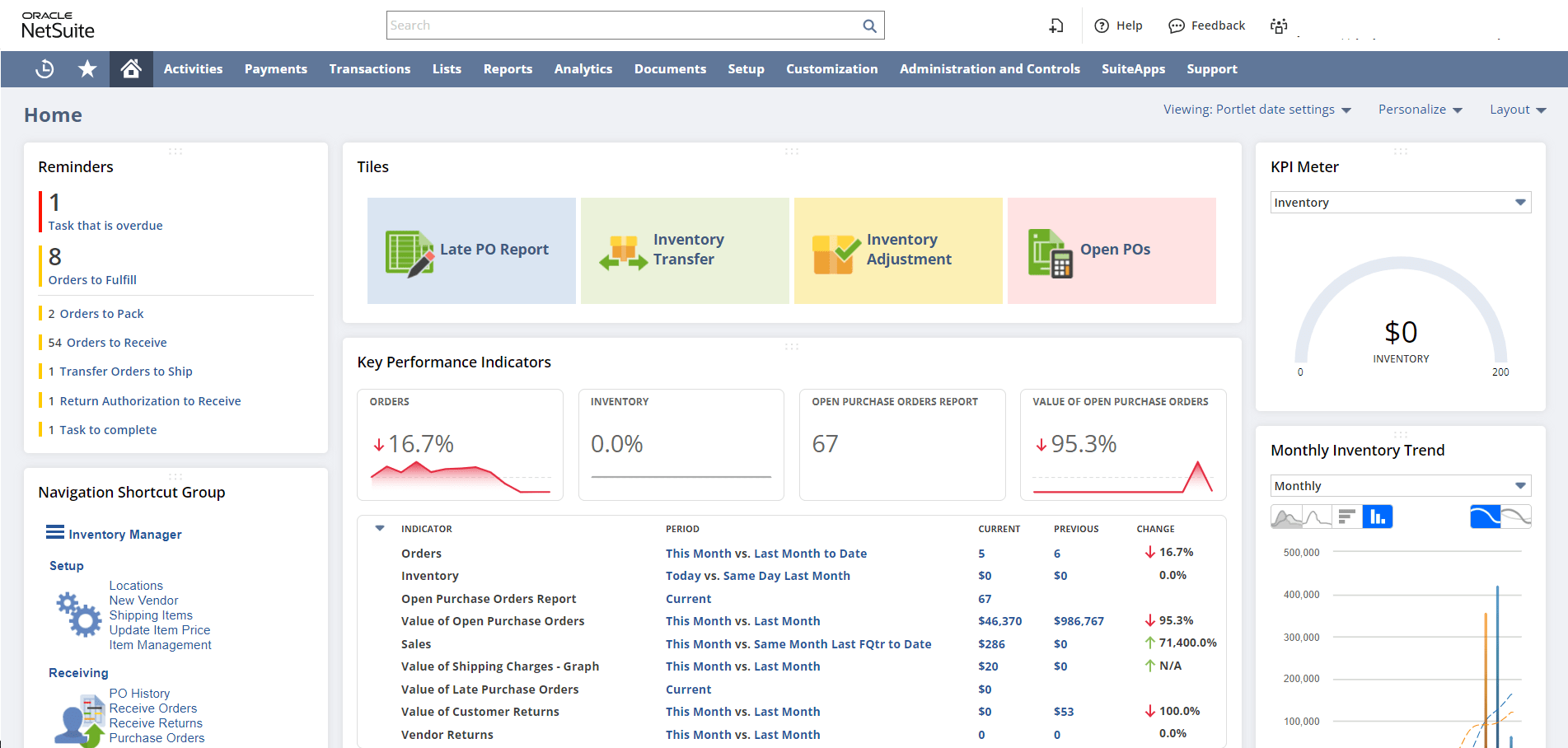This screenshot has height=748, width=1568.
Task: Open the role switcher icon next to Feedback
Action: [1279, 26]
